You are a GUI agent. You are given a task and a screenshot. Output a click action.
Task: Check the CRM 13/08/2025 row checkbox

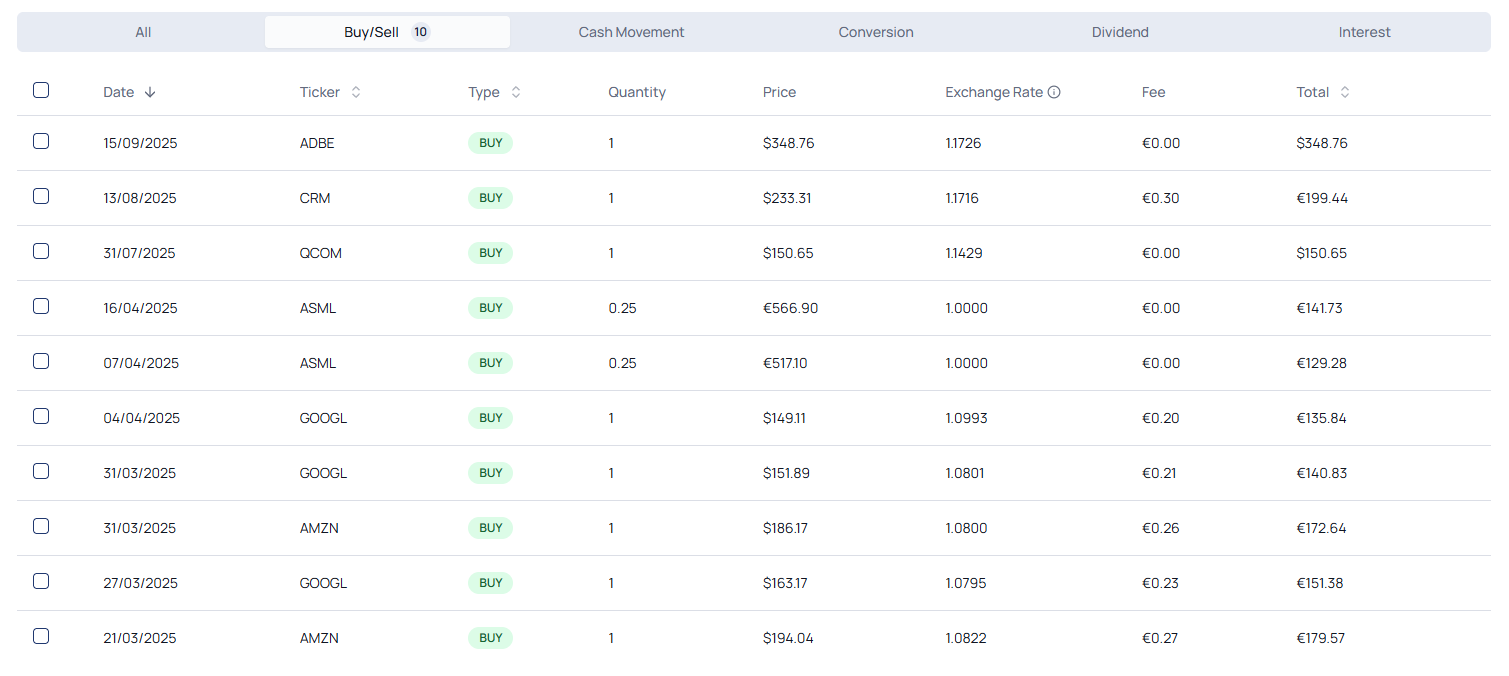click(41, 196)
